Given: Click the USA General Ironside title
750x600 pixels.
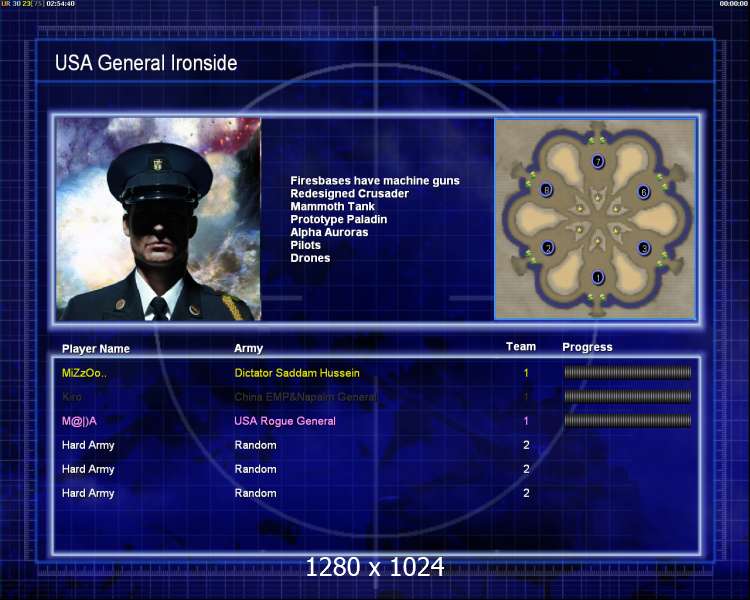Looking at the screenshot, I should 146,63.
